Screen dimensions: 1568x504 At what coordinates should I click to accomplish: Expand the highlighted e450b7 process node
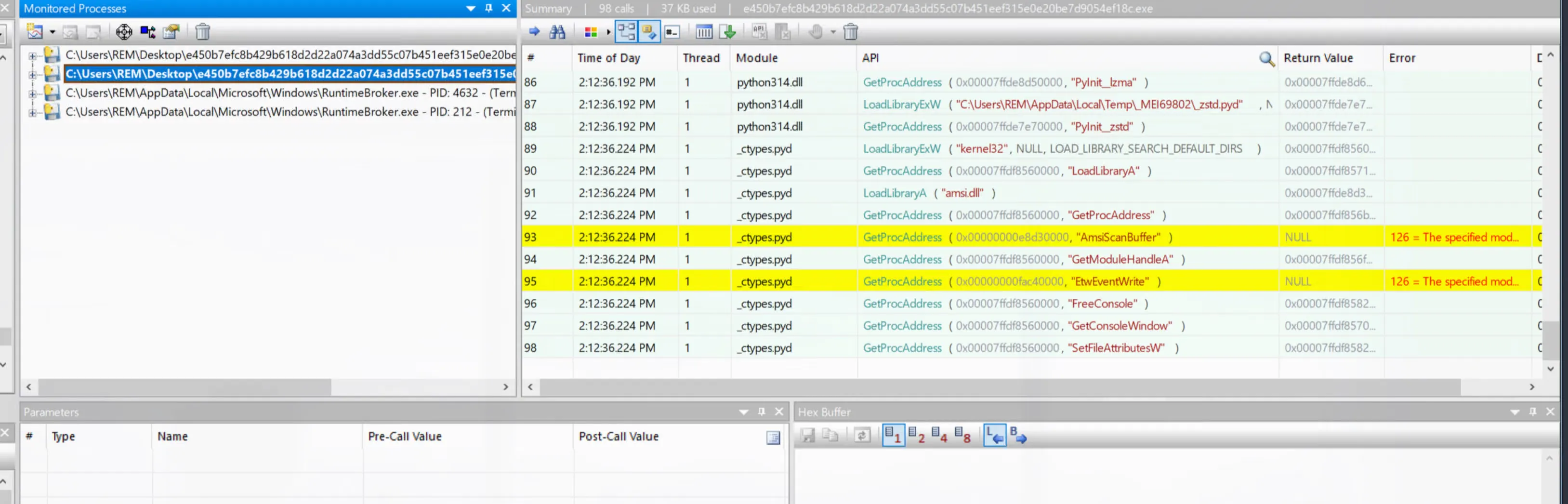click(x=32, y=74)
